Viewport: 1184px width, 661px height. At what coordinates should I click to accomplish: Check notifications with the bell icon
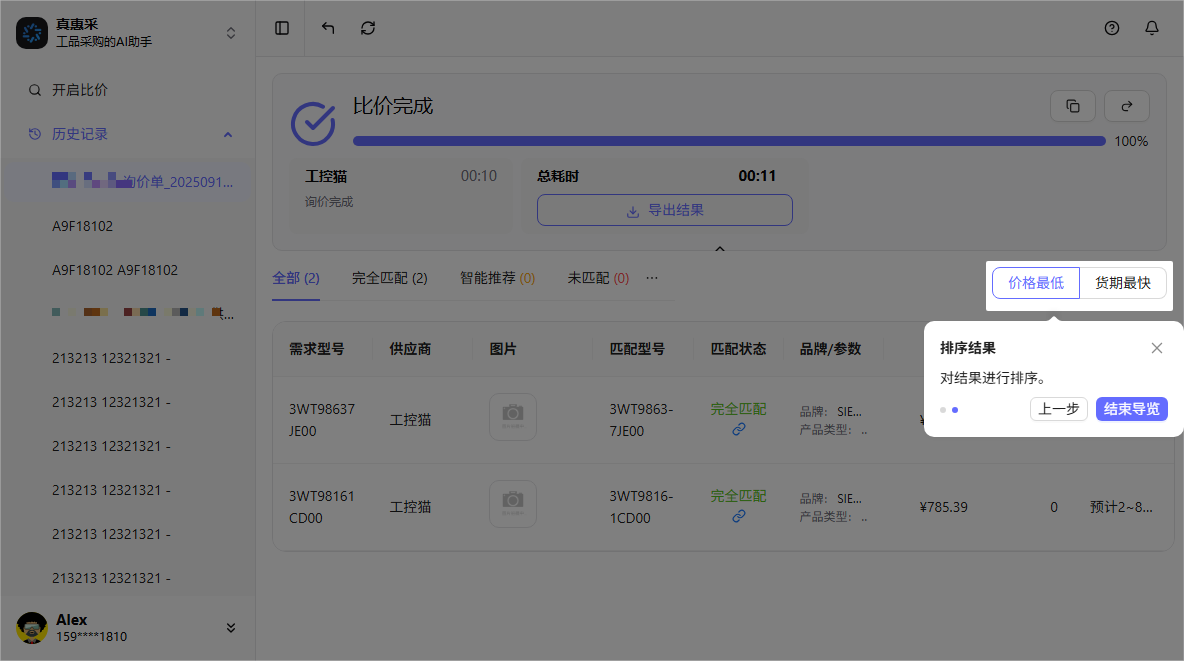click(x=1152, y=28)
